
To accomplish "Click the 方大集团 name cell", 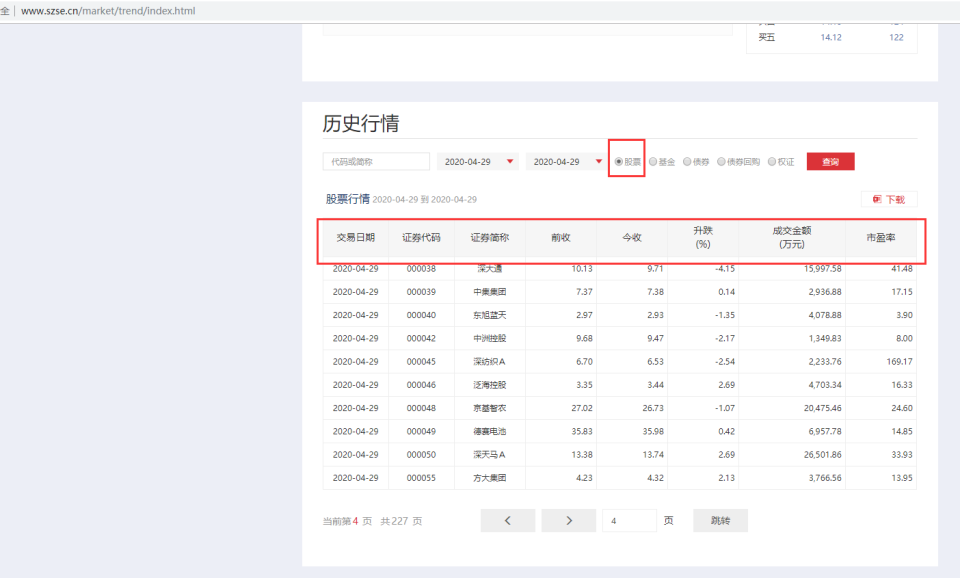I will click(x=490, y=478).
